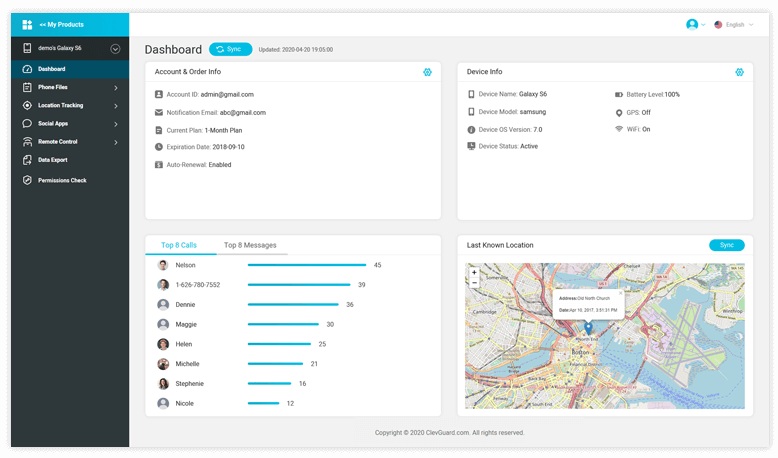Zoom out on the map with minus
This screenshot has width=778, height=458.
point(474,282)
